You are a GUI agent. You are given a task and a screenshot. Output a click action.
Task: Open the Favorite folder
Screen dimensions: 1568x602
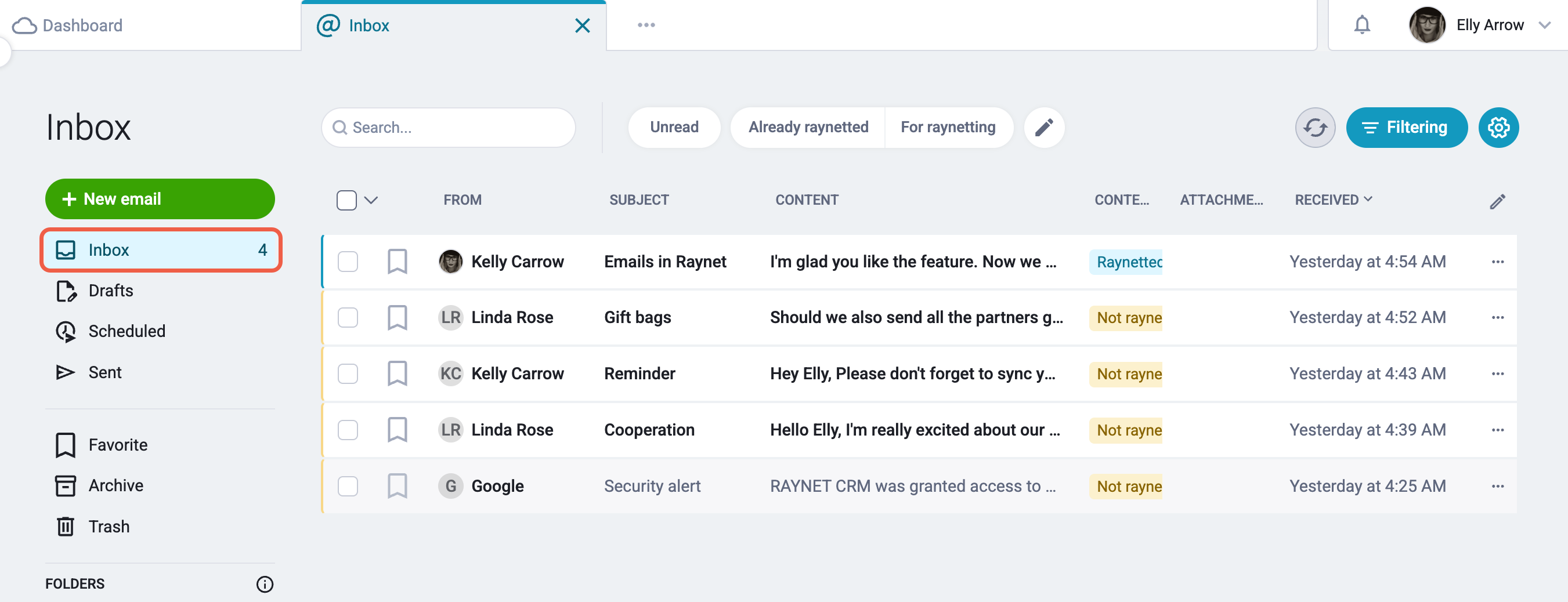click(102, 445)
